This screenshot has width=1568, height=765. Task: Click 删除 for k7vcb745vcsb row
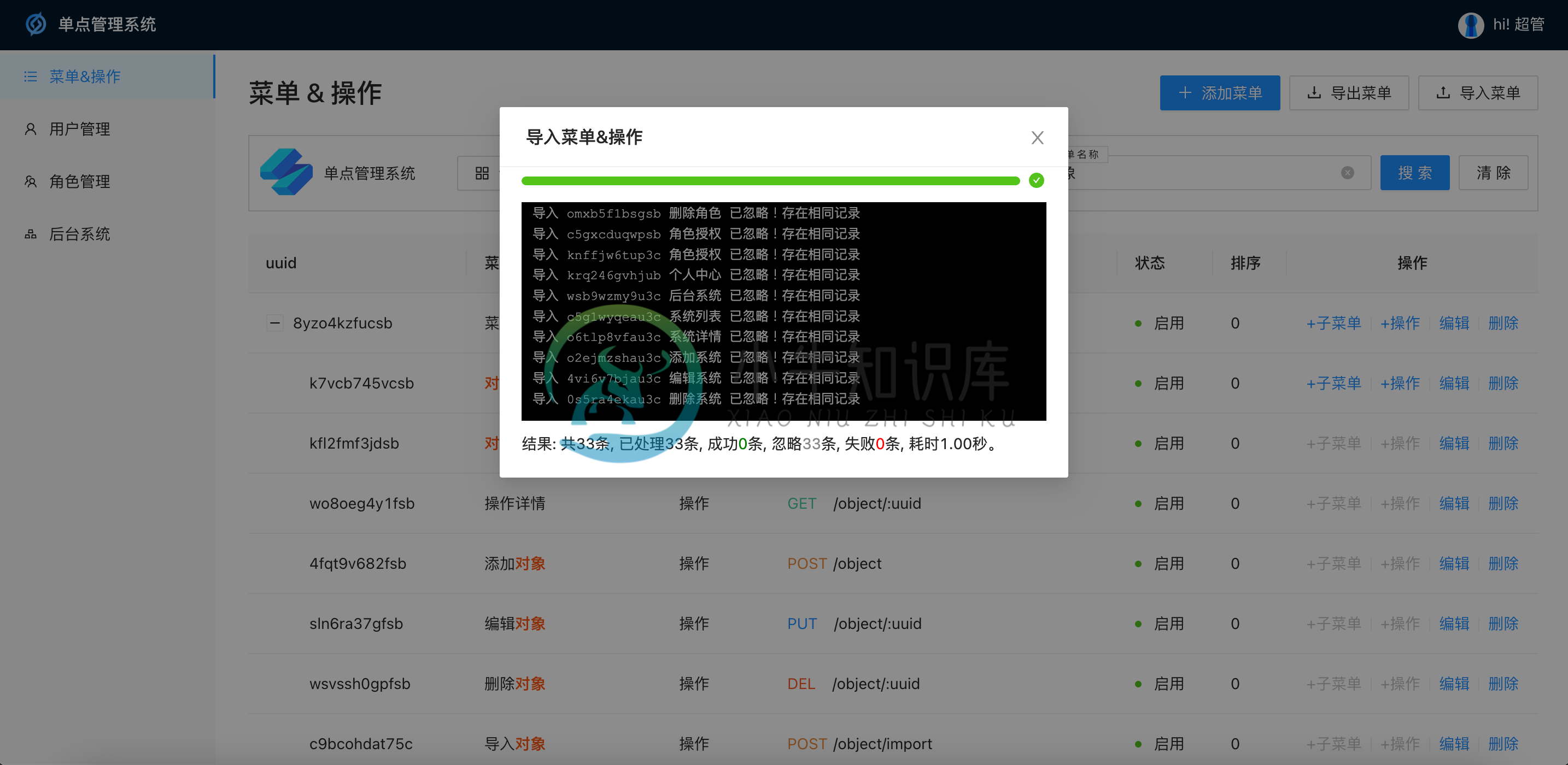1503,384
